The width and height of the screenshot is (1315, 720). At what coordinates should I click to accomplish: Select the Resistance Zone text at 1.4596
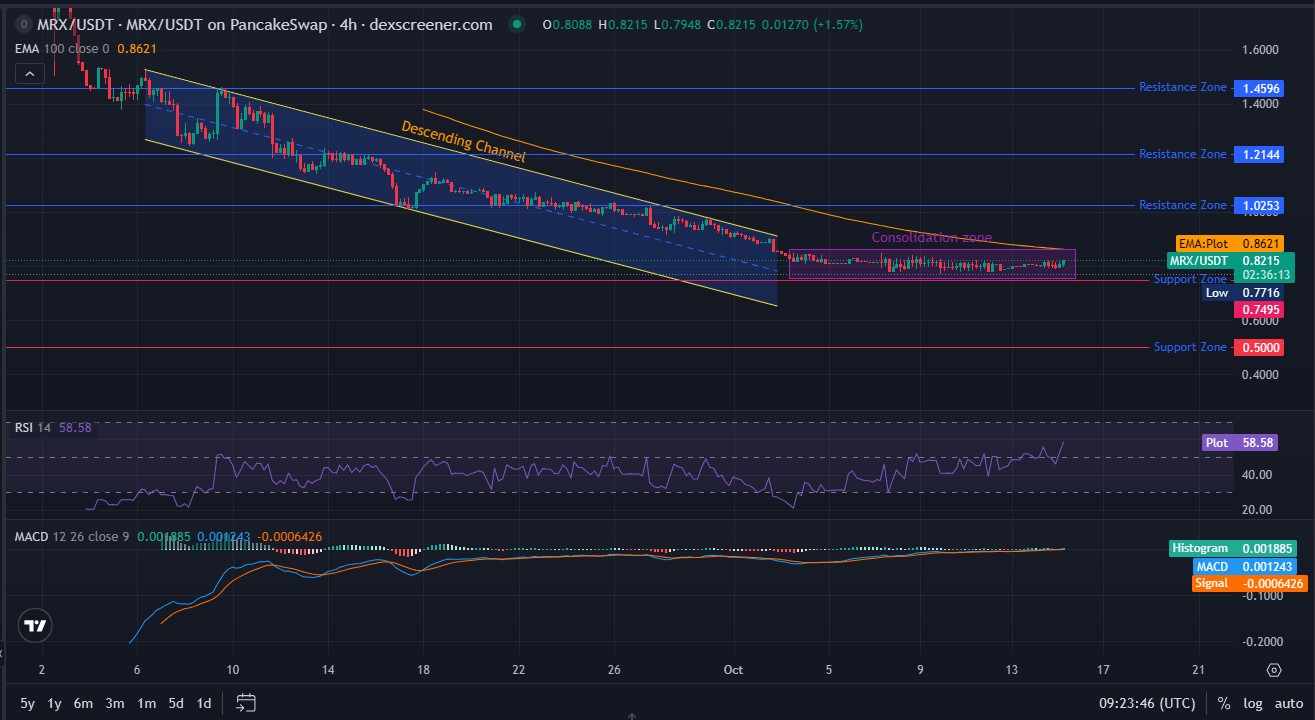coord(1183,87)
